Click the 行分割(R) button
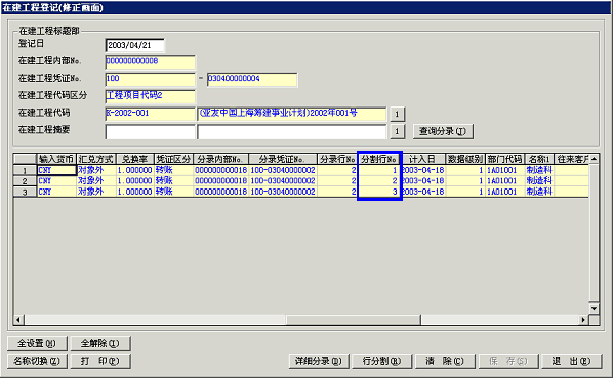The width and height of the screenshot is (613, 378). point(382,361)
